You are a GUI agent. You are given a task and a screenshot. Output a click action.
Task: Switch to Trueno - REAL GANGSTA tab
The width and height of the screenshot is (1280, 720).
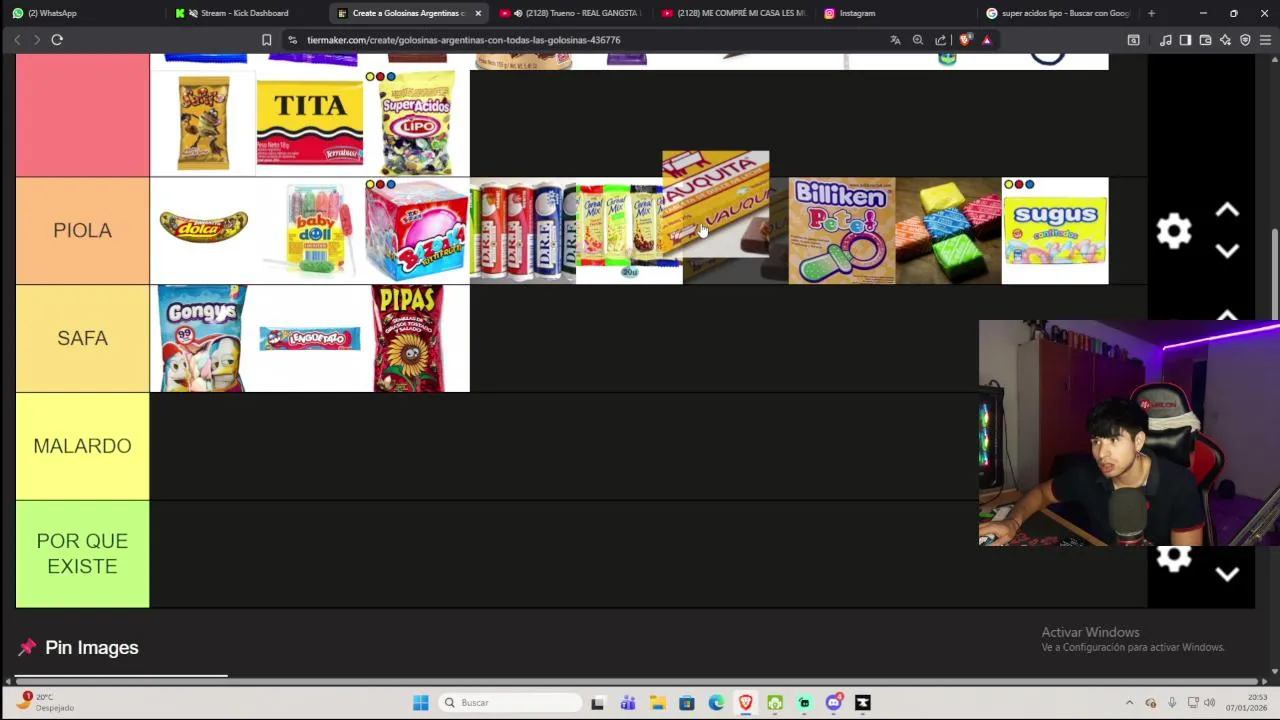pyautogui.click(x=570, y=13)
